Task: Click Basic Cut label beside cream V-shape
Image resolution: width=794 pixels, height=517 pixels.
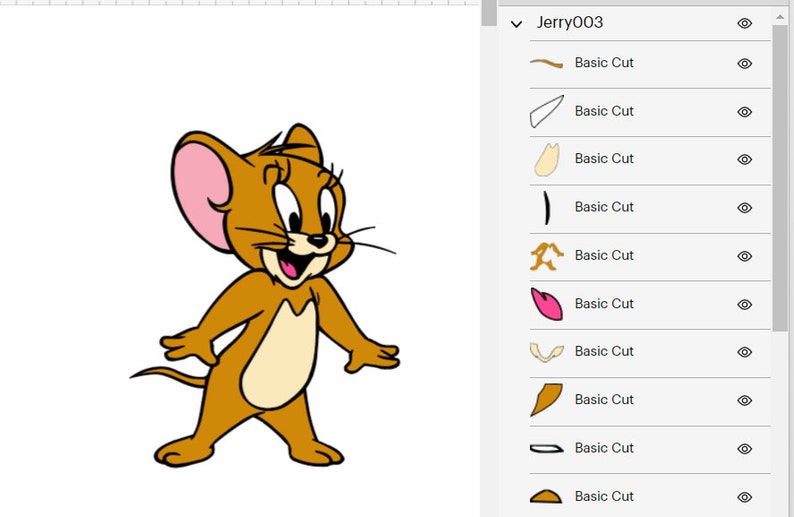Action: pyautogui.click(x=604, y=351)
